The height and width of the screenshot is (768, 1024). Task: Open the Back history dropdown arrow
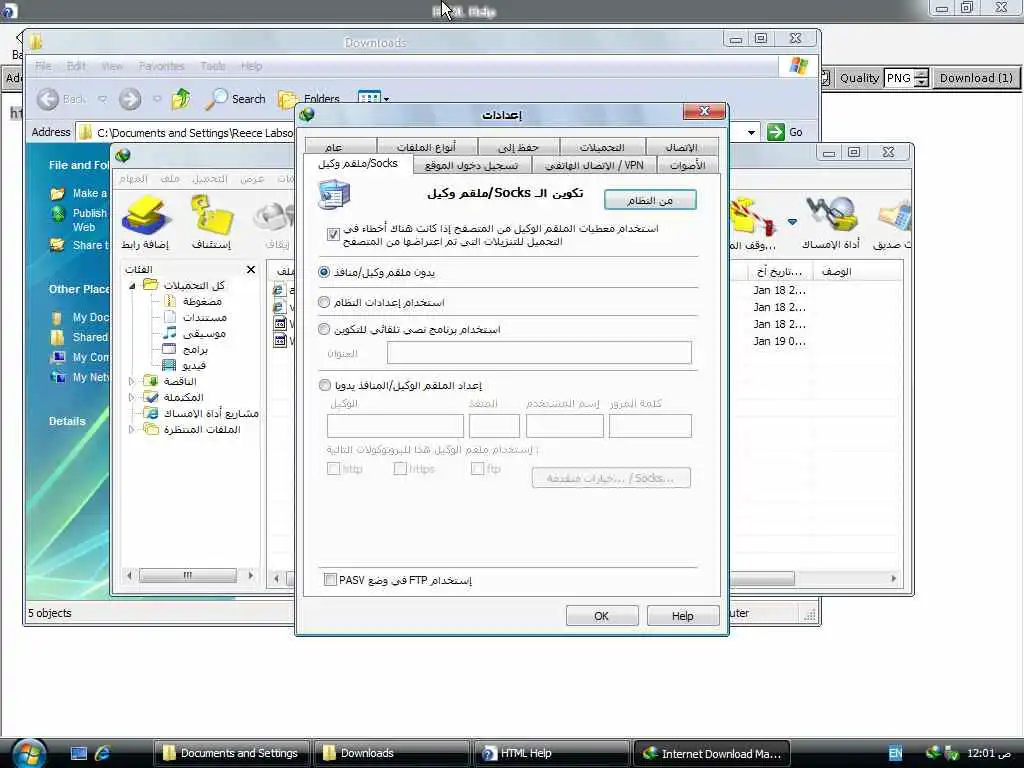(x=103, y=99)
